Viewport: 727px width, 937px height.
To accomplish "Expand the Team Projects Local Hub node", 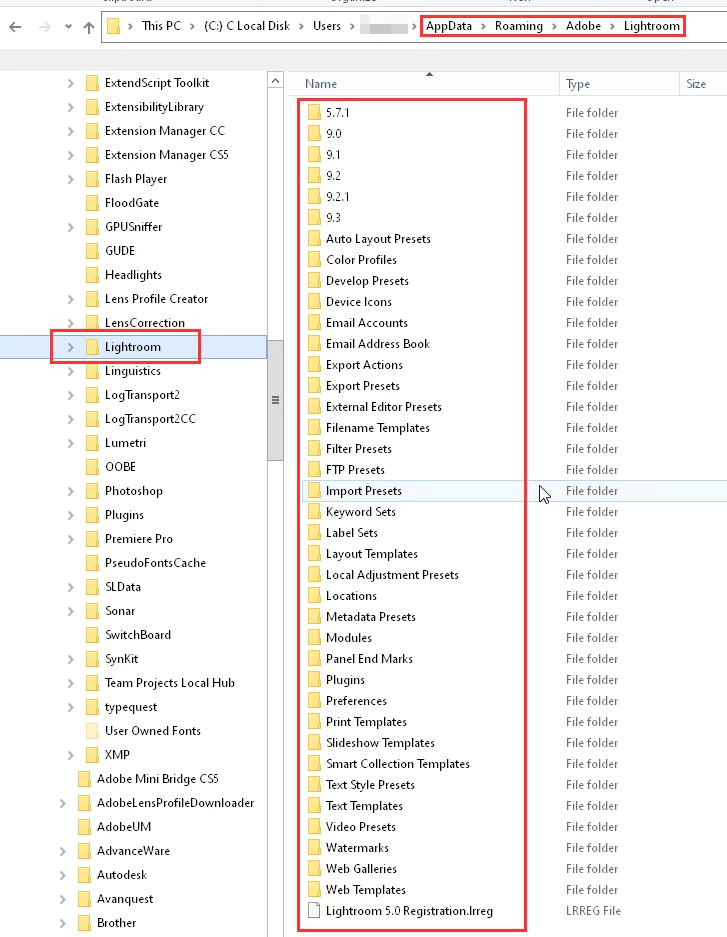I will click(x=70, y=683).
